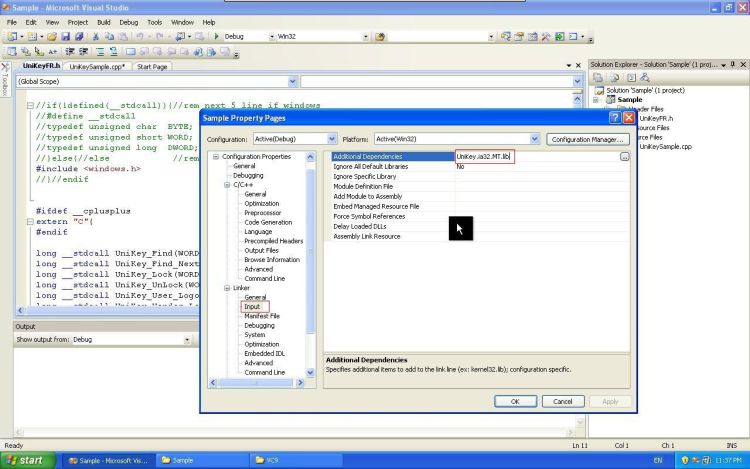Open the Build menu
Image resolution: width=750 pixels, height=469 pixels.
coord(104,22)
